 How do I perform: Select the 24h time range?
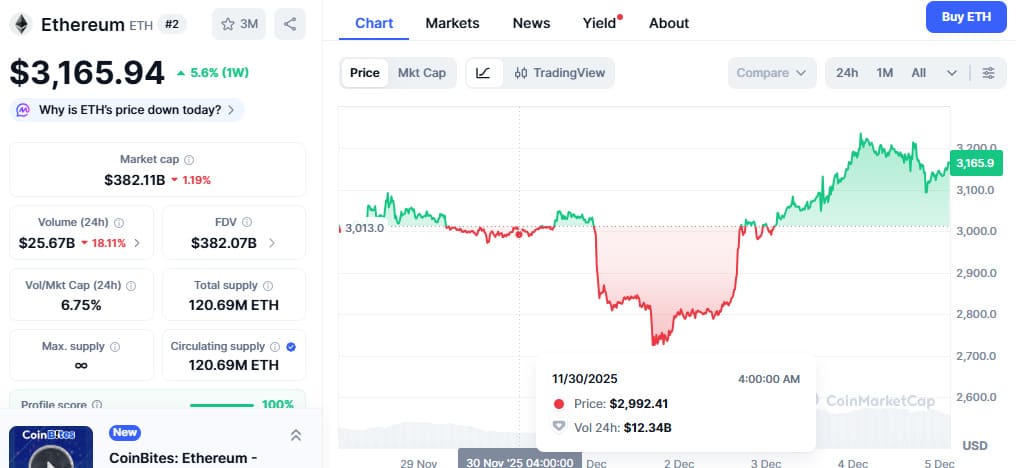(x=847, y=73)
